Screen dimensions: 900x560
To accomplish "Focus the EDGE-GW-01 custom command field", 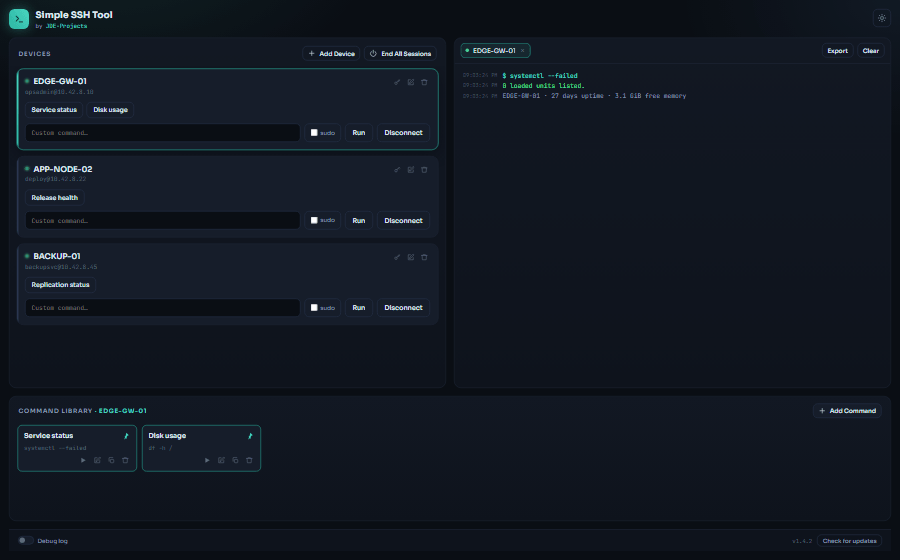I will point(162,133).
